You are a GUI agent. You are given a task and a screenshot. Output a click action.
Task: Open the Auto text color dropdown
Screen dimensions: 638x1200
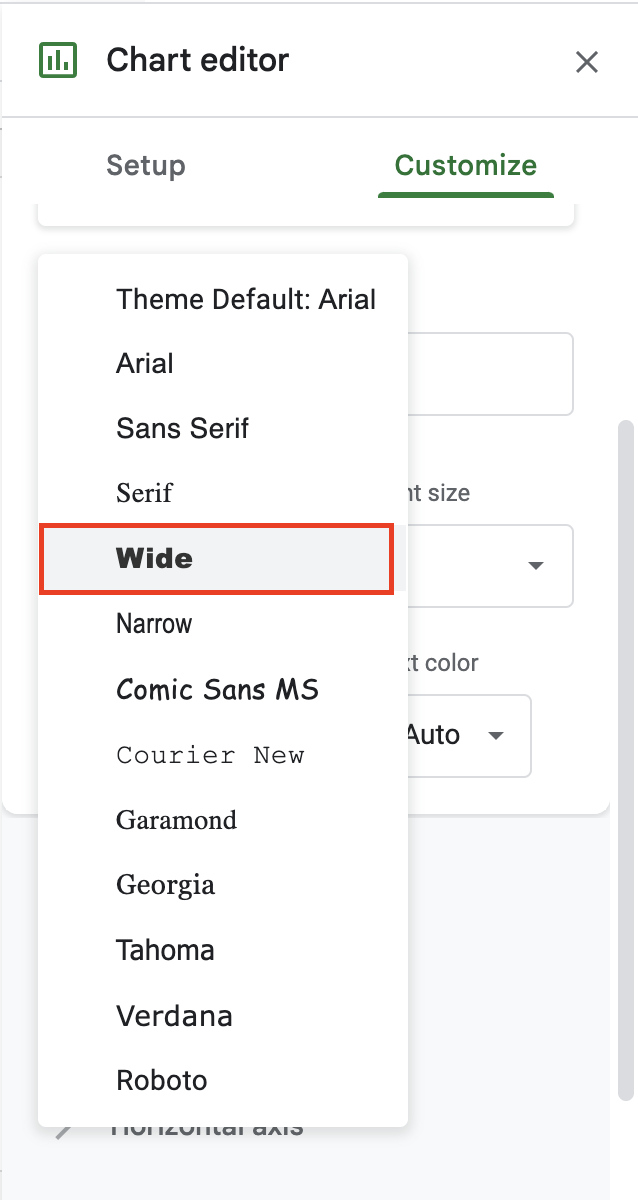(x=470, y=736)
